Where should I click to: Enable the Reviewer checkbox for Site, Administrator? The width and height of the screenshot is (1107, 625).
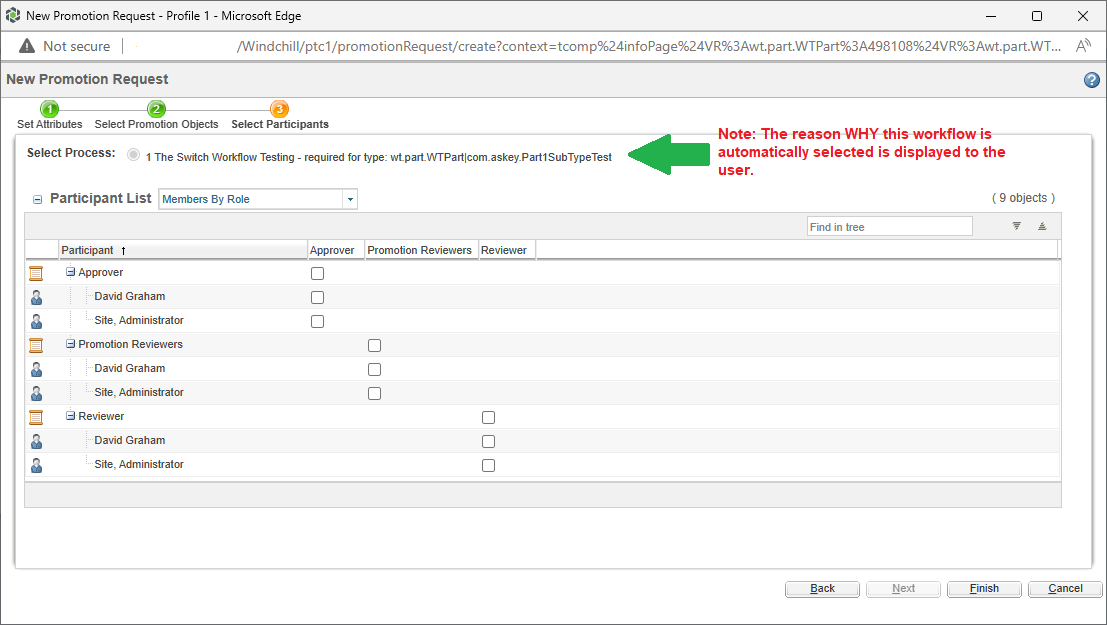pyautogui.click(x=488, y=464)
